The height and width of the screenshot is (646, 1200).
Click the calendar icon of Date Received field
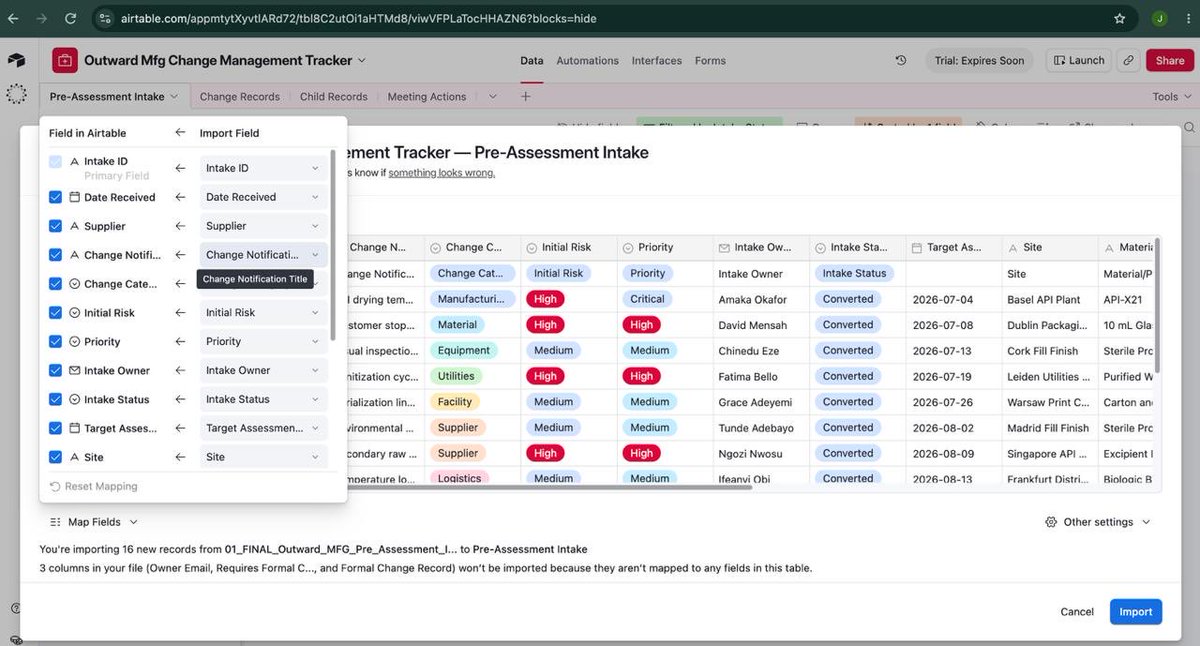click(74, 197)
